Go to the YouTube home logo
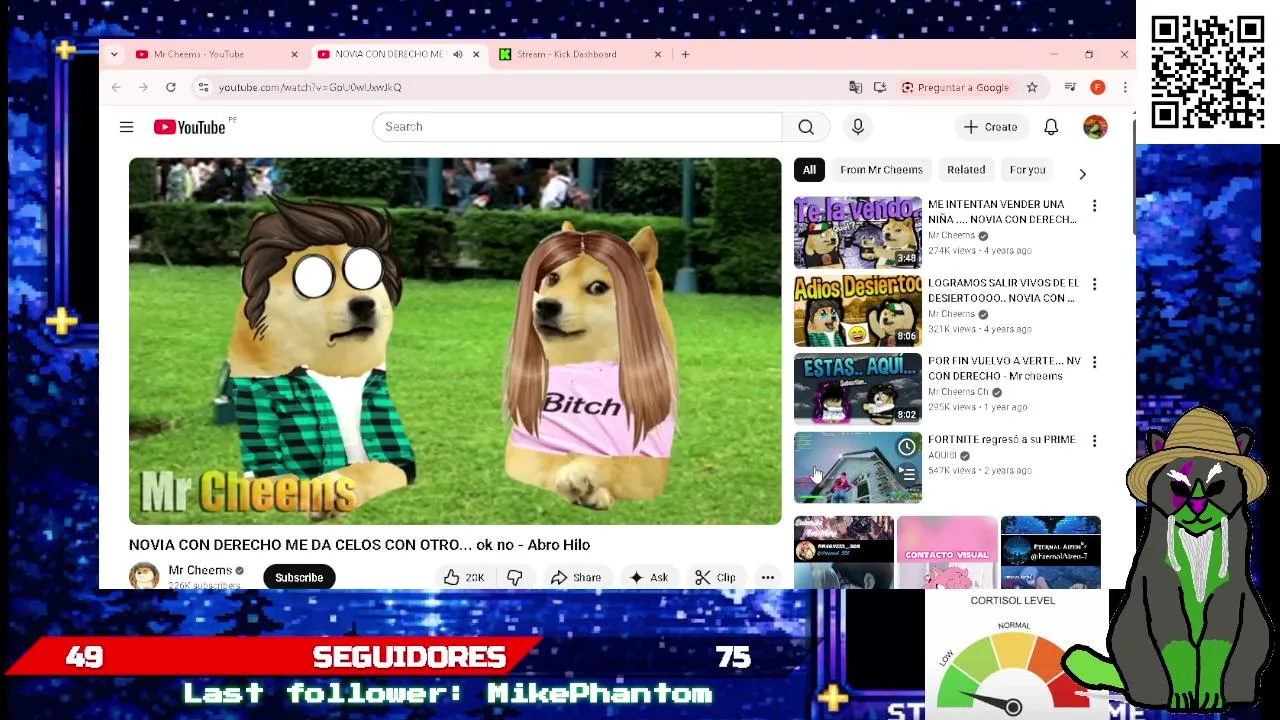This screenshot has width=1280, height=720. tap(190, 127)
